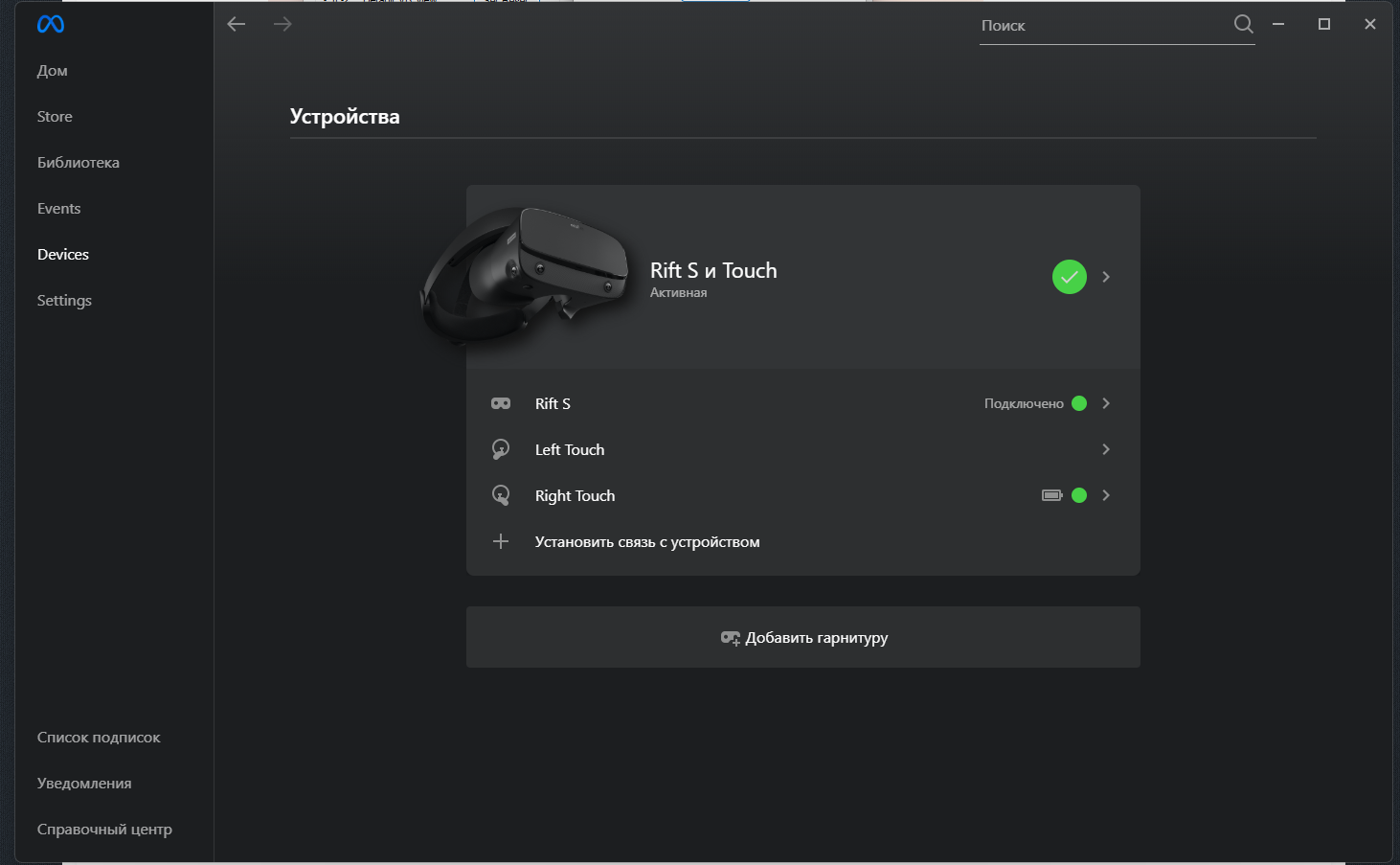
Task: Go forward with the right arrow
Action: [x=282, y=24]
